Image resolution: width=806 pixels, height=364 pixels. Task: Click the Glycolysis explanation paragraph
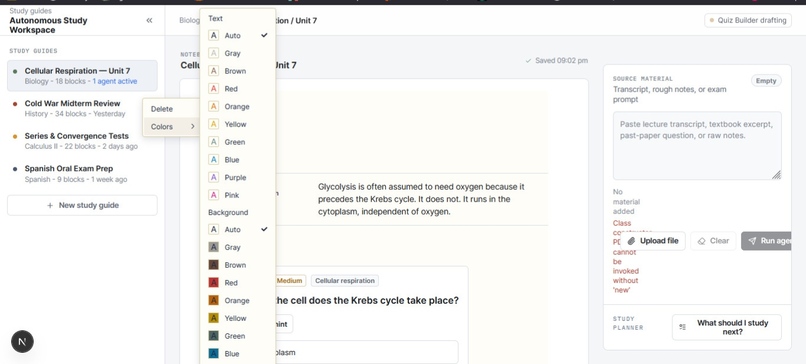coord(421,199)
